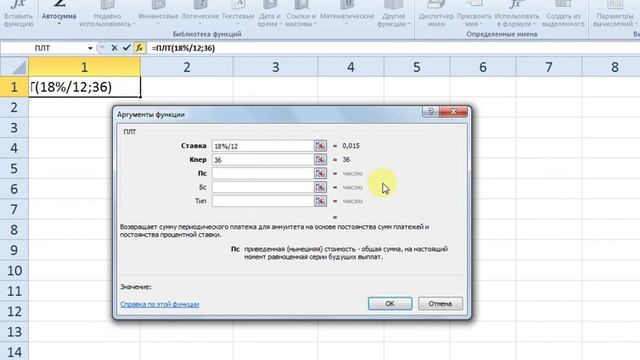Click the Ставка input field
This screenshot has height=360, width=640.
point(262,146)
